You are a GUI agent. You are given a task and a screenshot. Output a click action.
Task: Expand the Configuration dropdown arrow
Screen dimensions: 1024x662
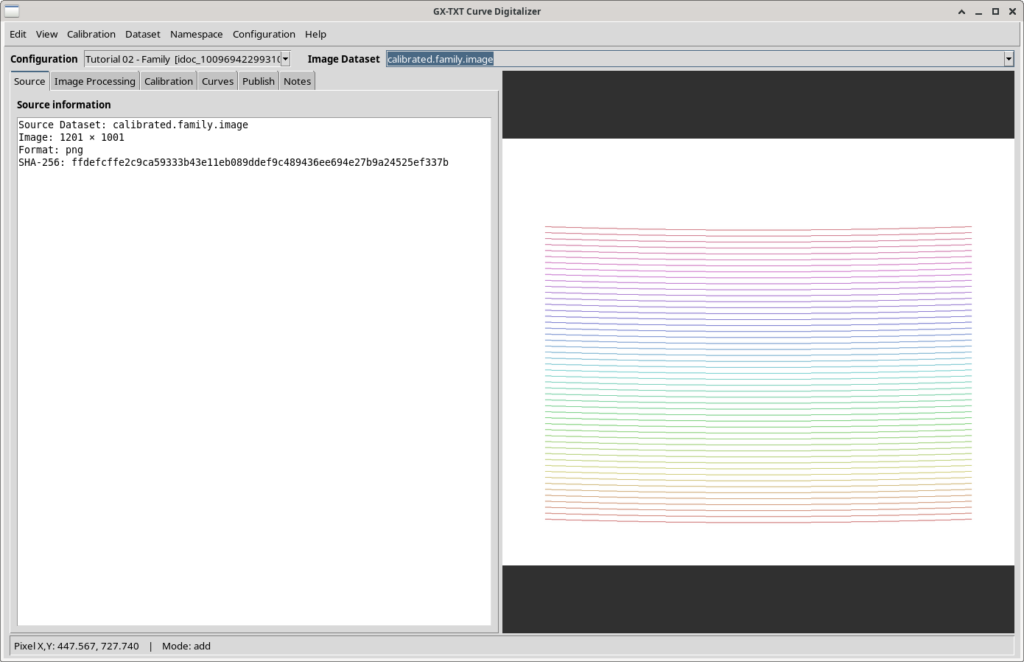[285, 59]
